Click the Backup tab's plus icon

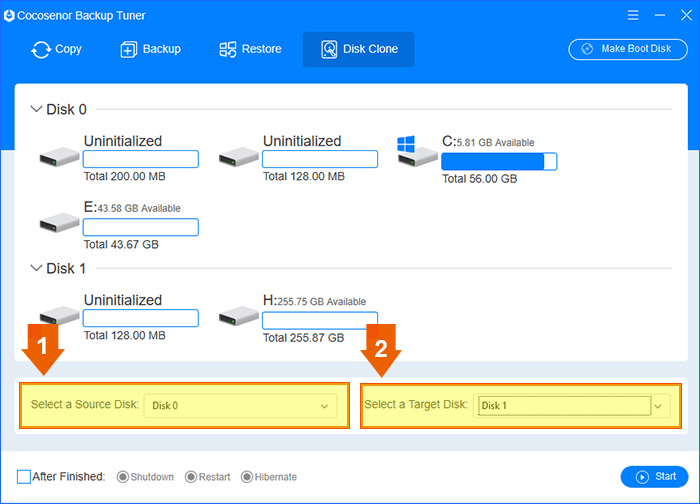[129, 50]
